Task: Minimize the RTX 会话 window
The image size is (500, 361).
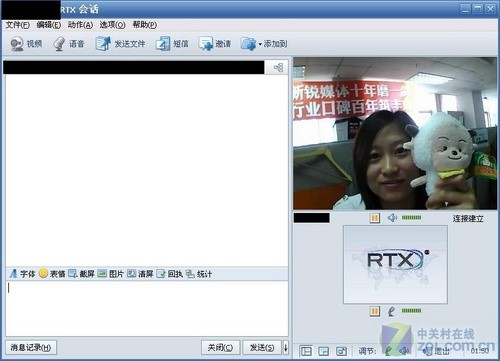Action: coord(465,9)
